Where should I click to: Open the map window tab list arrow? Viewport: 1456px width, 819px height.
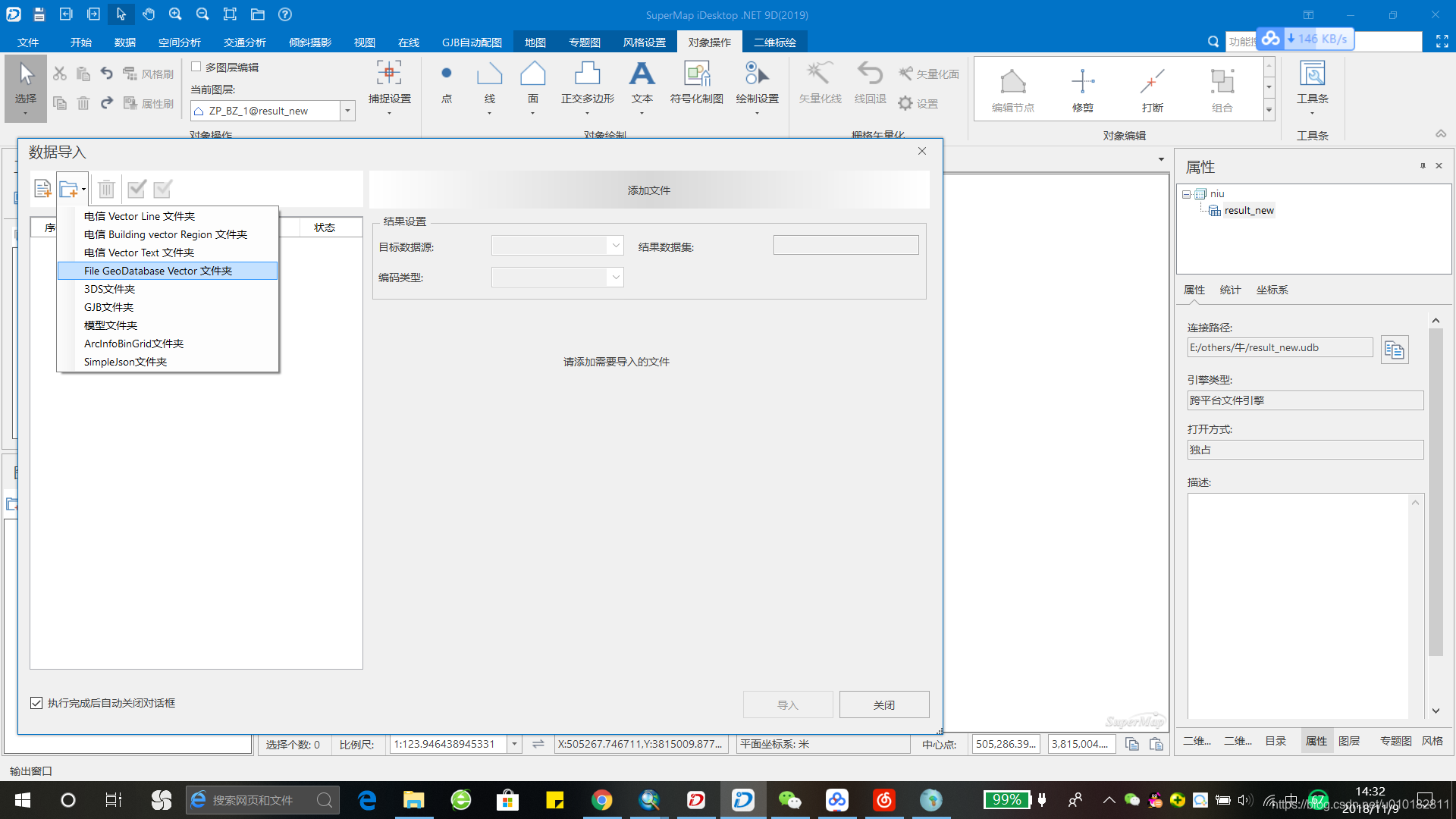click(1161, 159)
